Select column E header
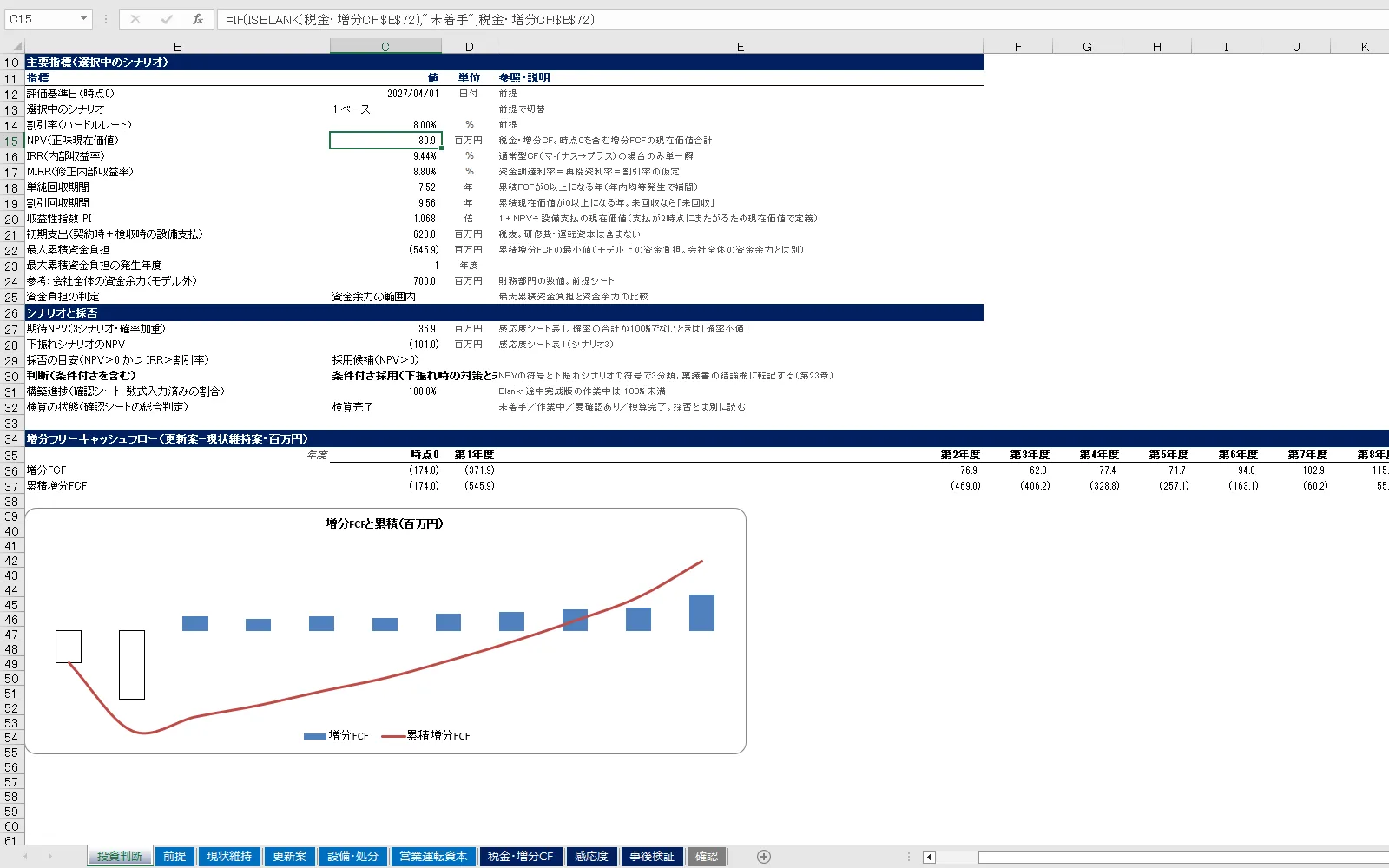The height and width of the screenshot is (868, 1389). tap(740, 47)
